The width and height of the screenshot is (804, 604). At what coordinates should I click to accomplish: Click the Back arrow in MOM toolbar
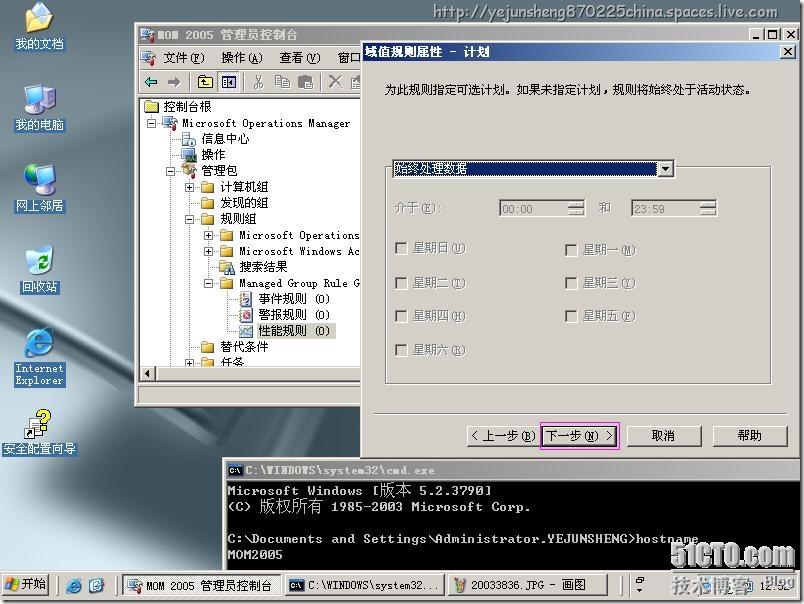click(151, 82)
